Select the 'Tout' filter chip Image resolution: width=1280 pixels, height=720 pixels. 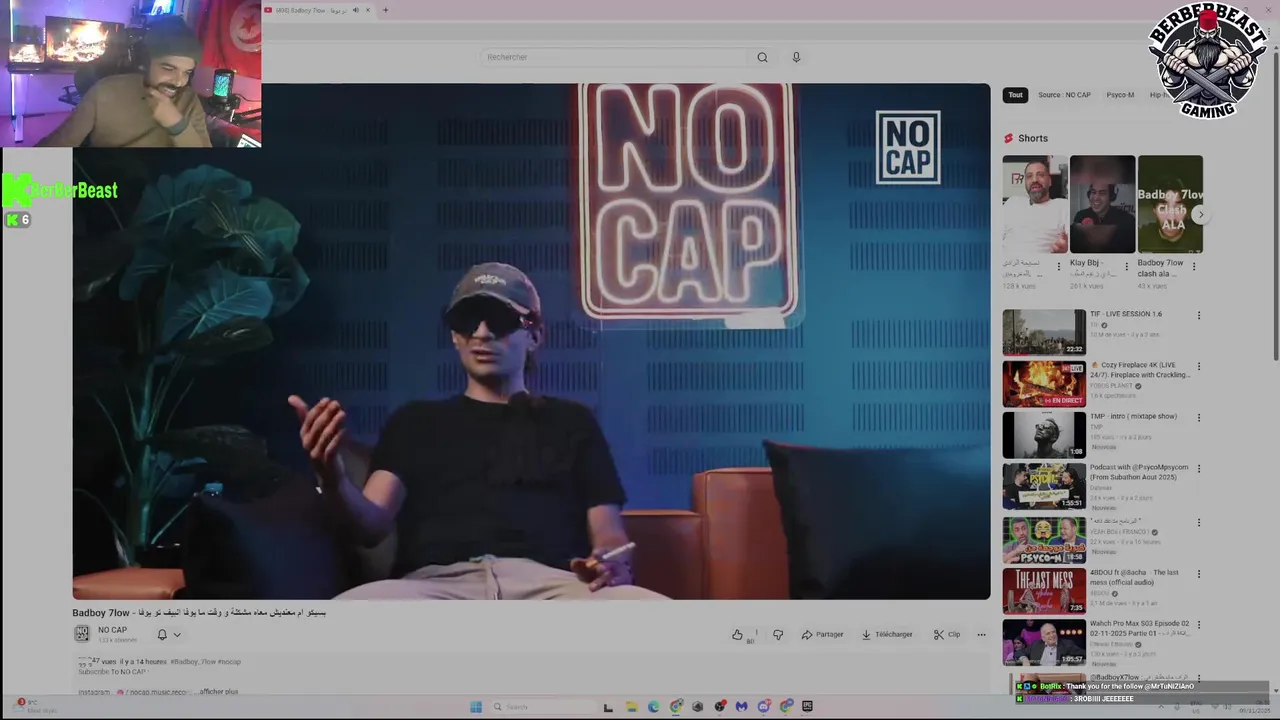coord(1015,95)
